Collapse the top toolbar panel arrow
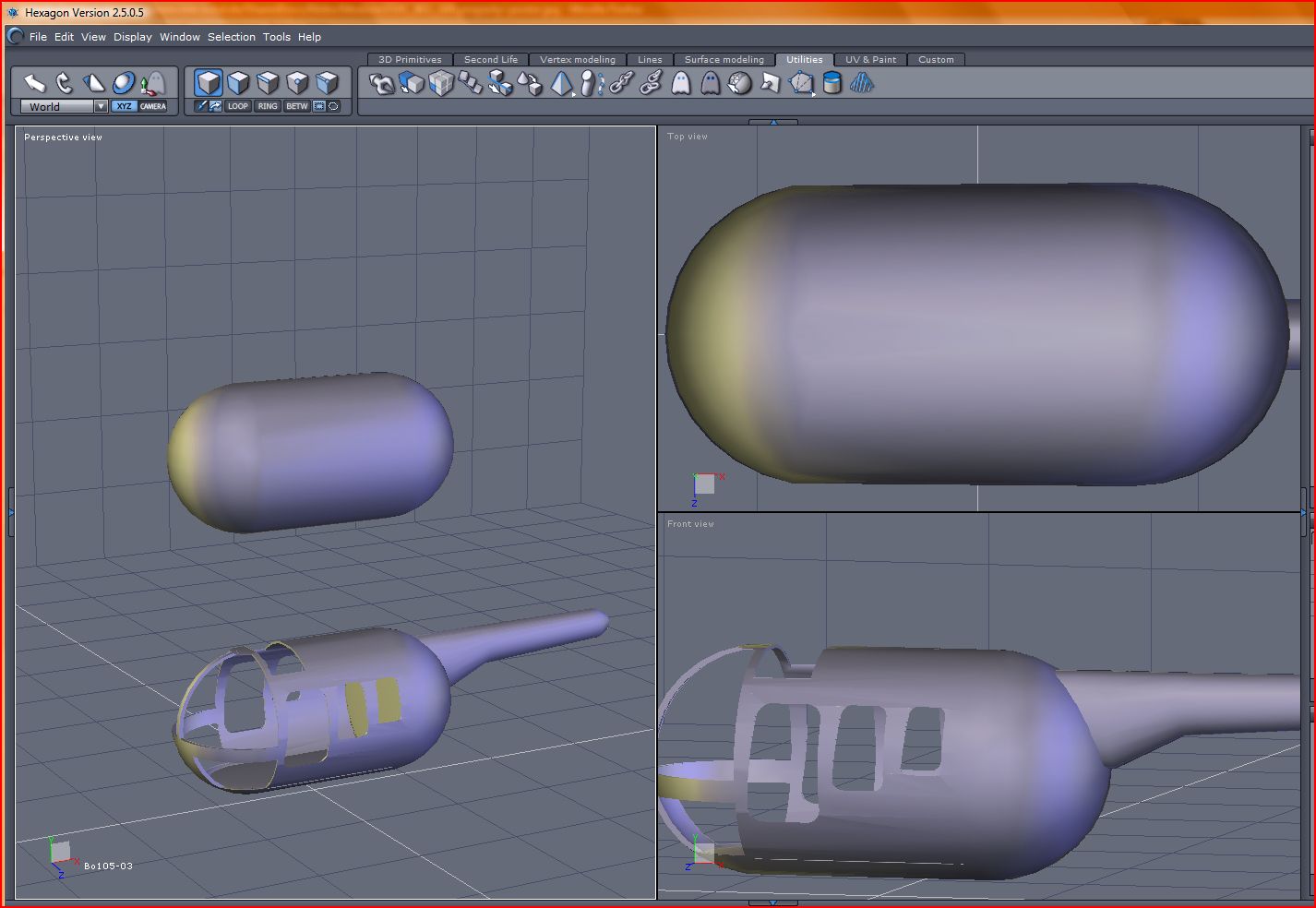1316x908 pixels. point(773,122)
